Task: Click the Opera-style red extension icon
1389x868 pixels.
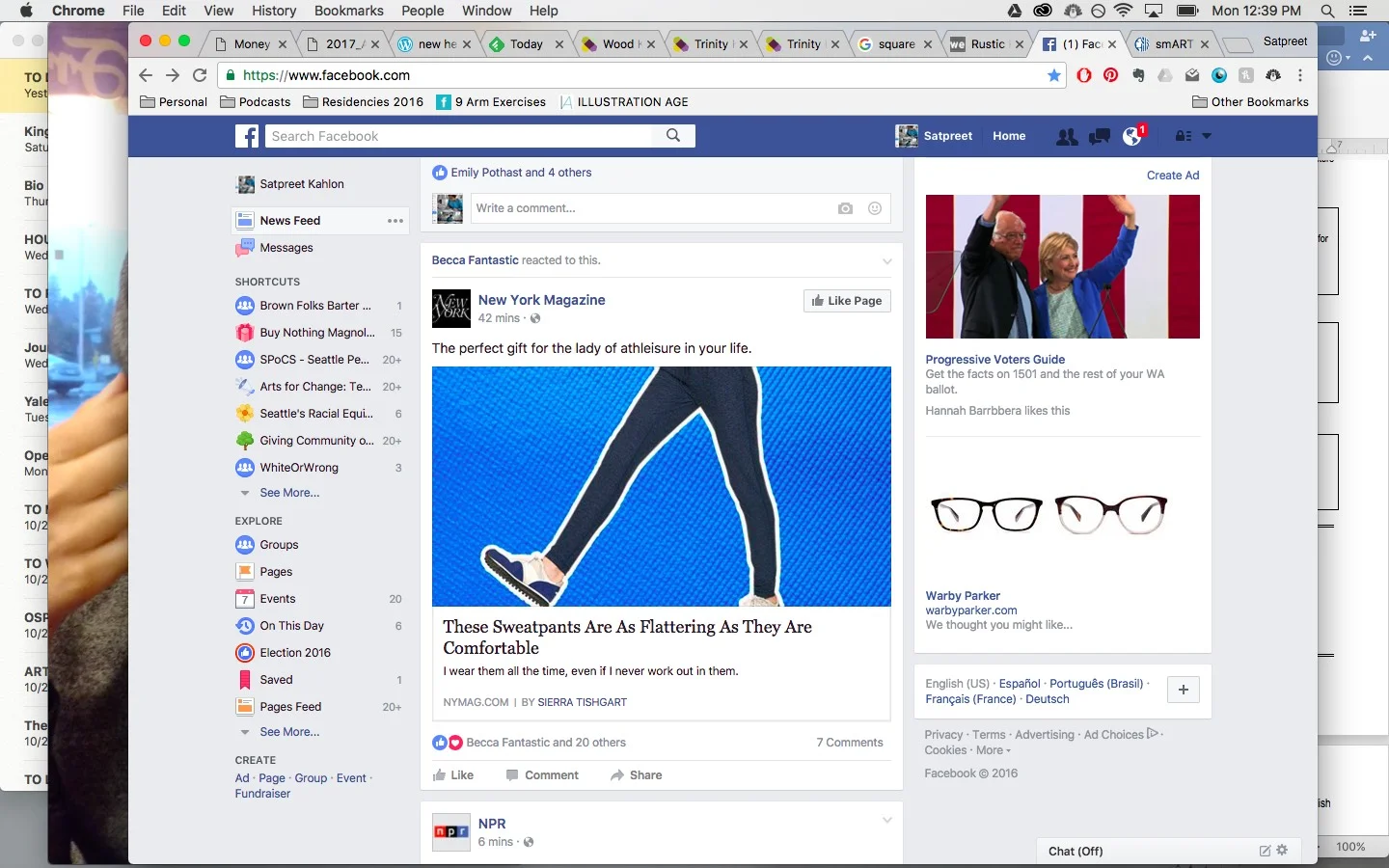Action: coord(1084,75)
